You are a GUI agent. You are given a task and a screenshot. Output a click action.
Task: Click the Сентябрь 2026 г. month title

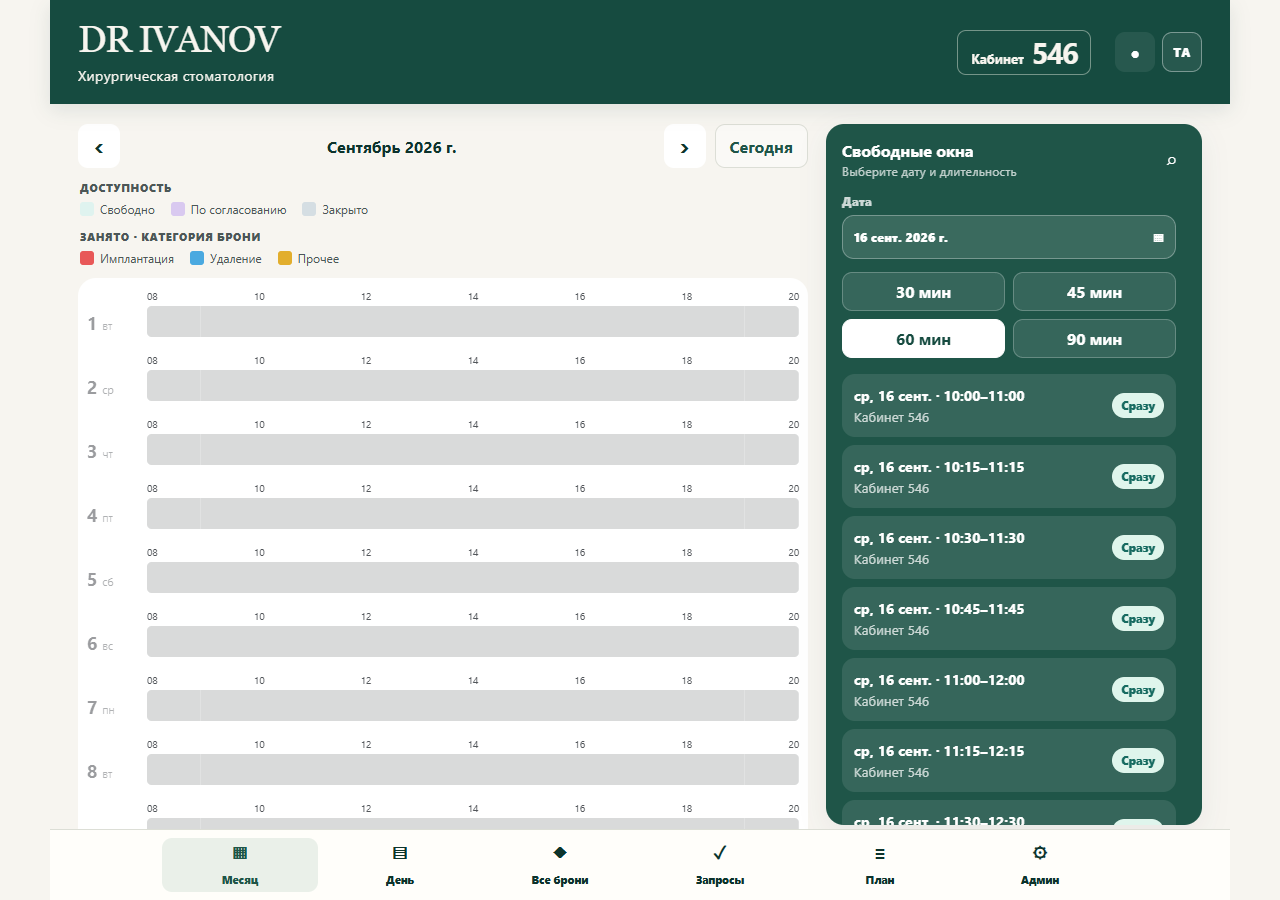pos(392,147)
